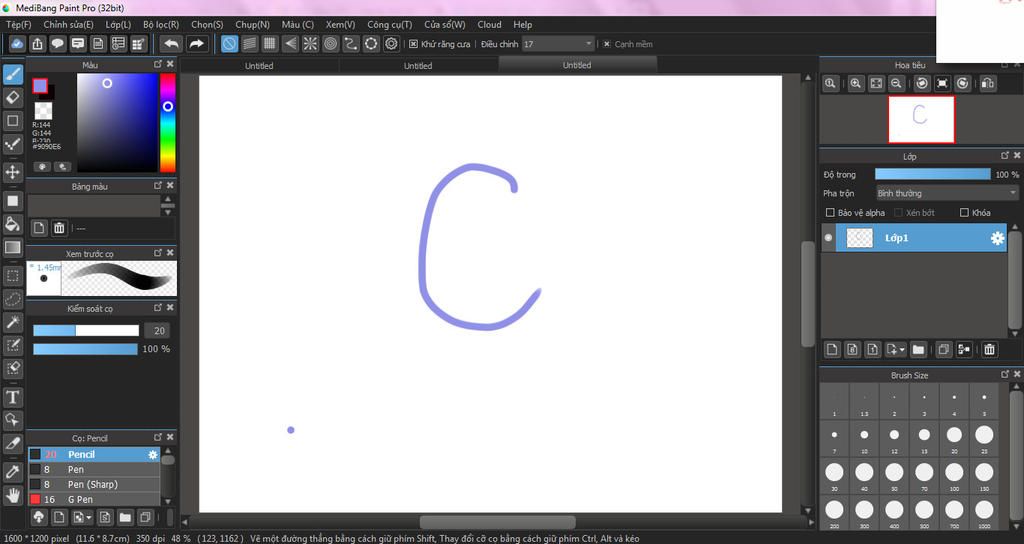
Task: Enable parallel lines snap guide
Action: tap(249, 44)
